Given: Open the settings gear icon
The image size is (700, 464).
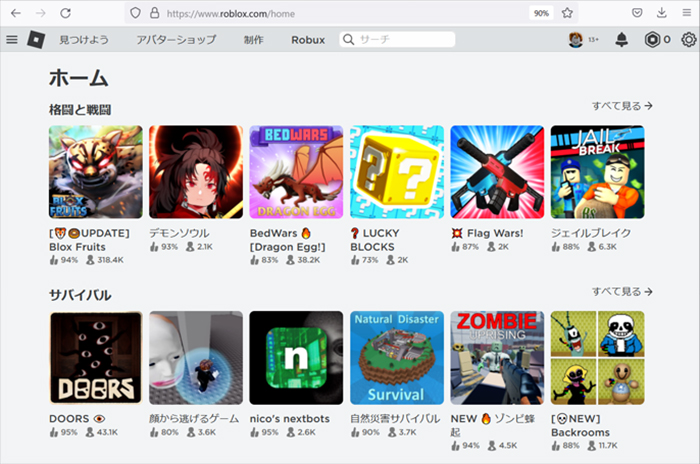Looking at the screenshot, I should (x=688, y=40).
